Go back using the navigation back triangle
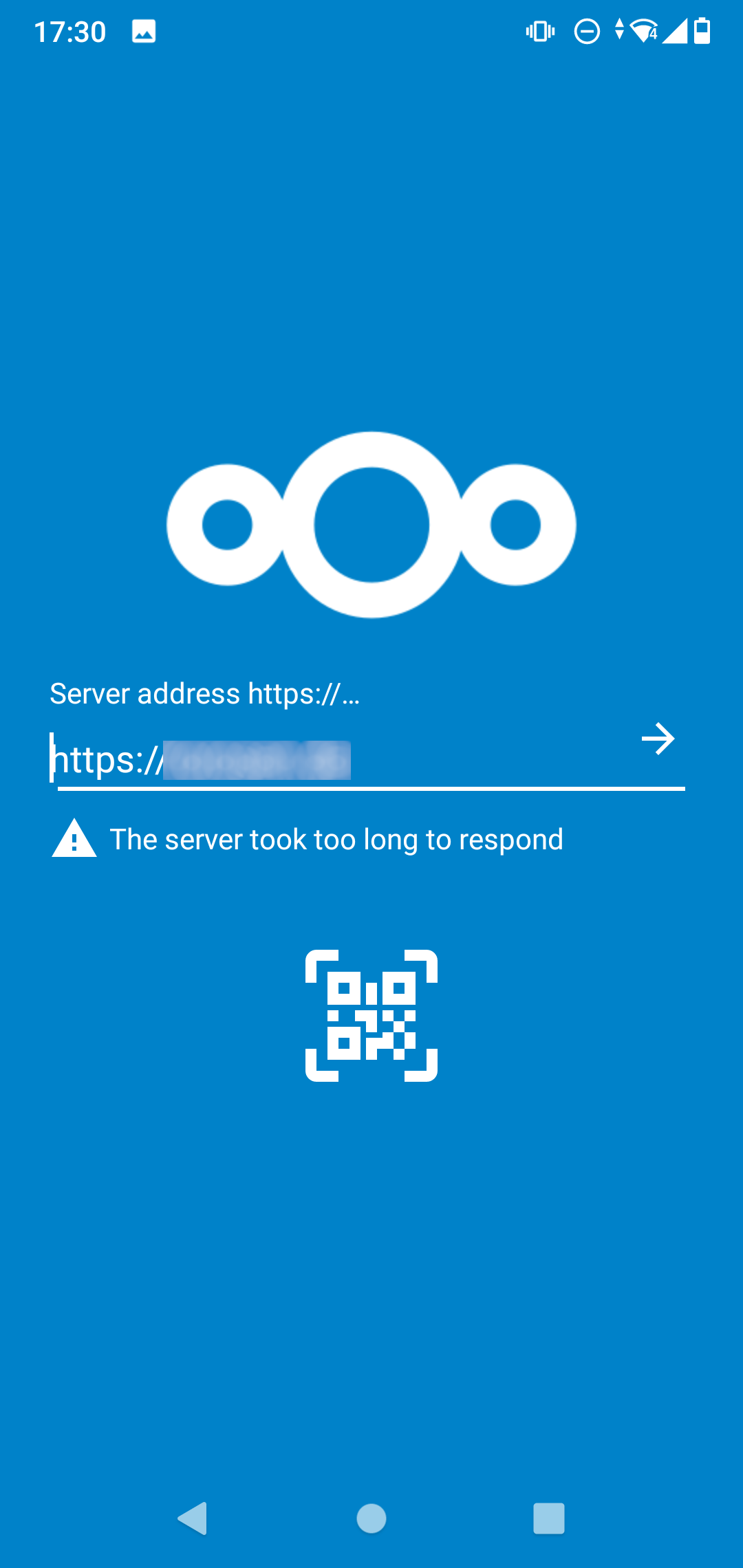The image size is (743, 1568). point(192,1518)
